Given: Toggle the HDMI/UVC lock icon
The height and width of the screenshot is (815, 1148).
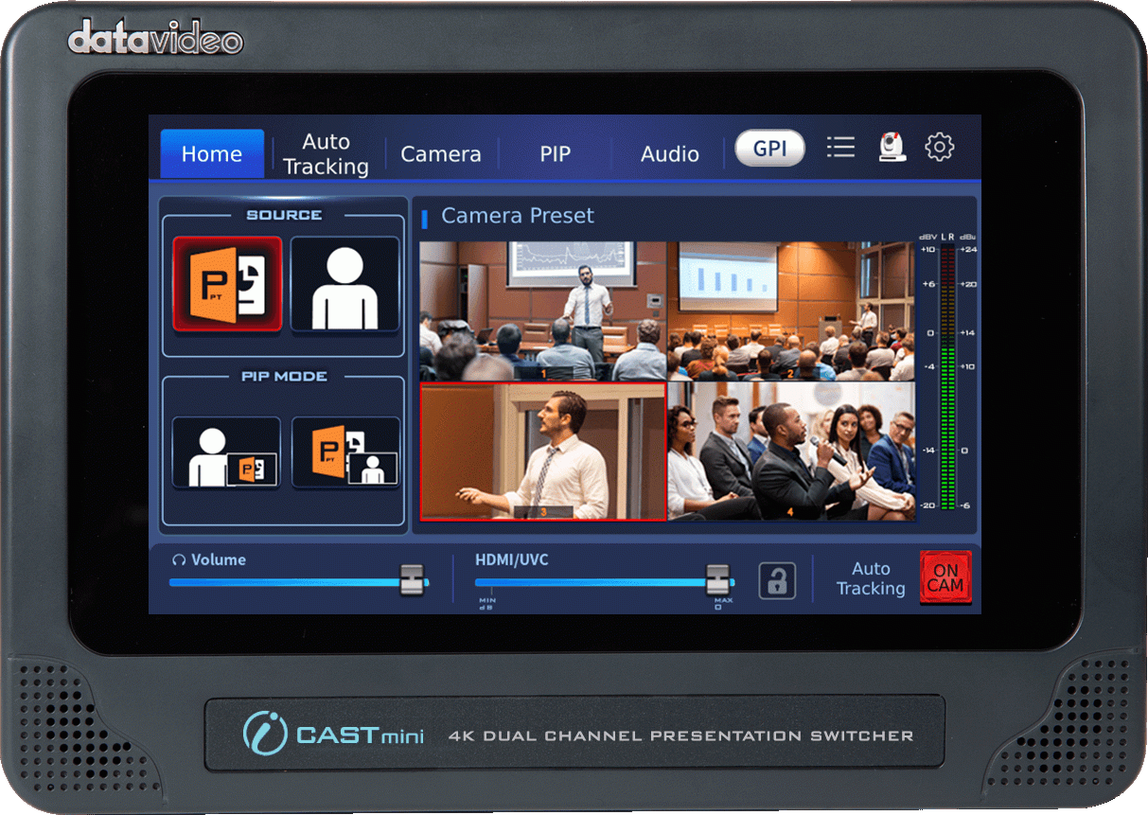Looking at the screenshot, I should (777, 580).
